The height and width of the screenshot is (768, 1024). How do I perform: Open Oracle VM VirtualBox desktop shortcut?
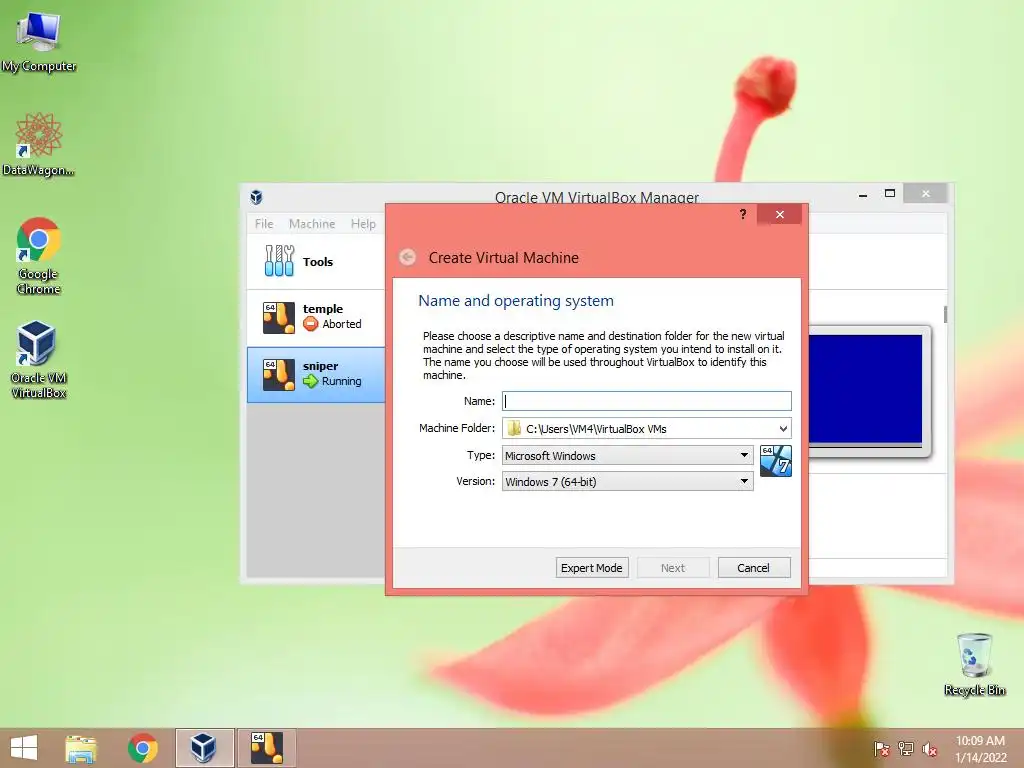pyautogui.click(x=39, y=359)
